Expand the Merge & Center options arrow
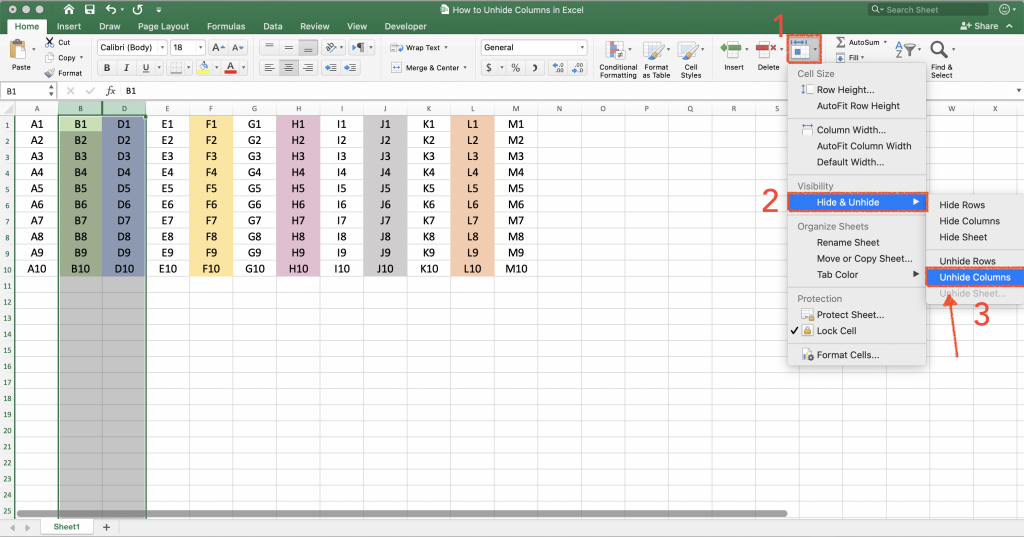The width and height of the screenshot is (1024, 537). 465,68
